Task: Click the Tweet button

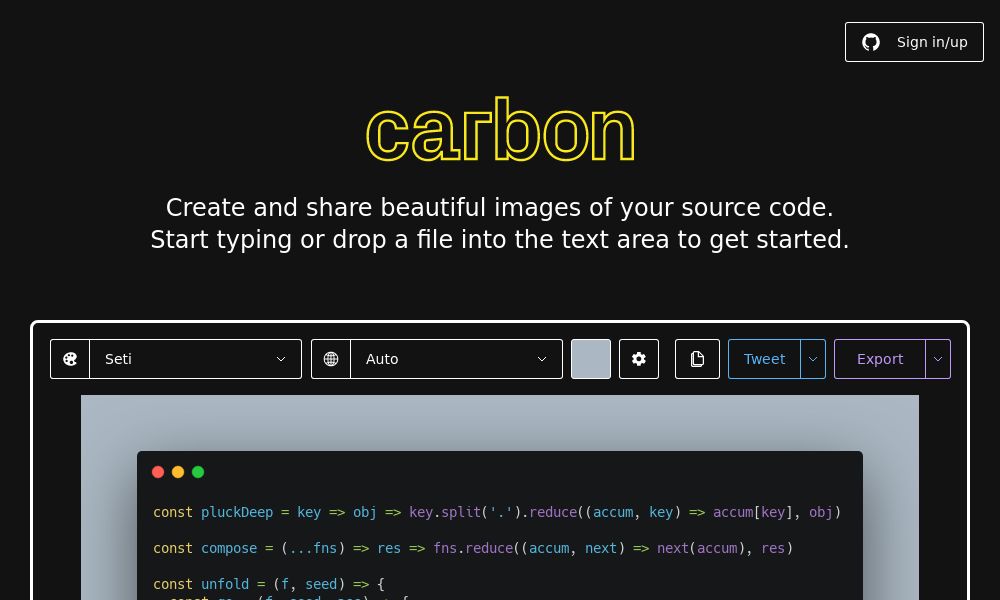Action: tap(764, 359)
